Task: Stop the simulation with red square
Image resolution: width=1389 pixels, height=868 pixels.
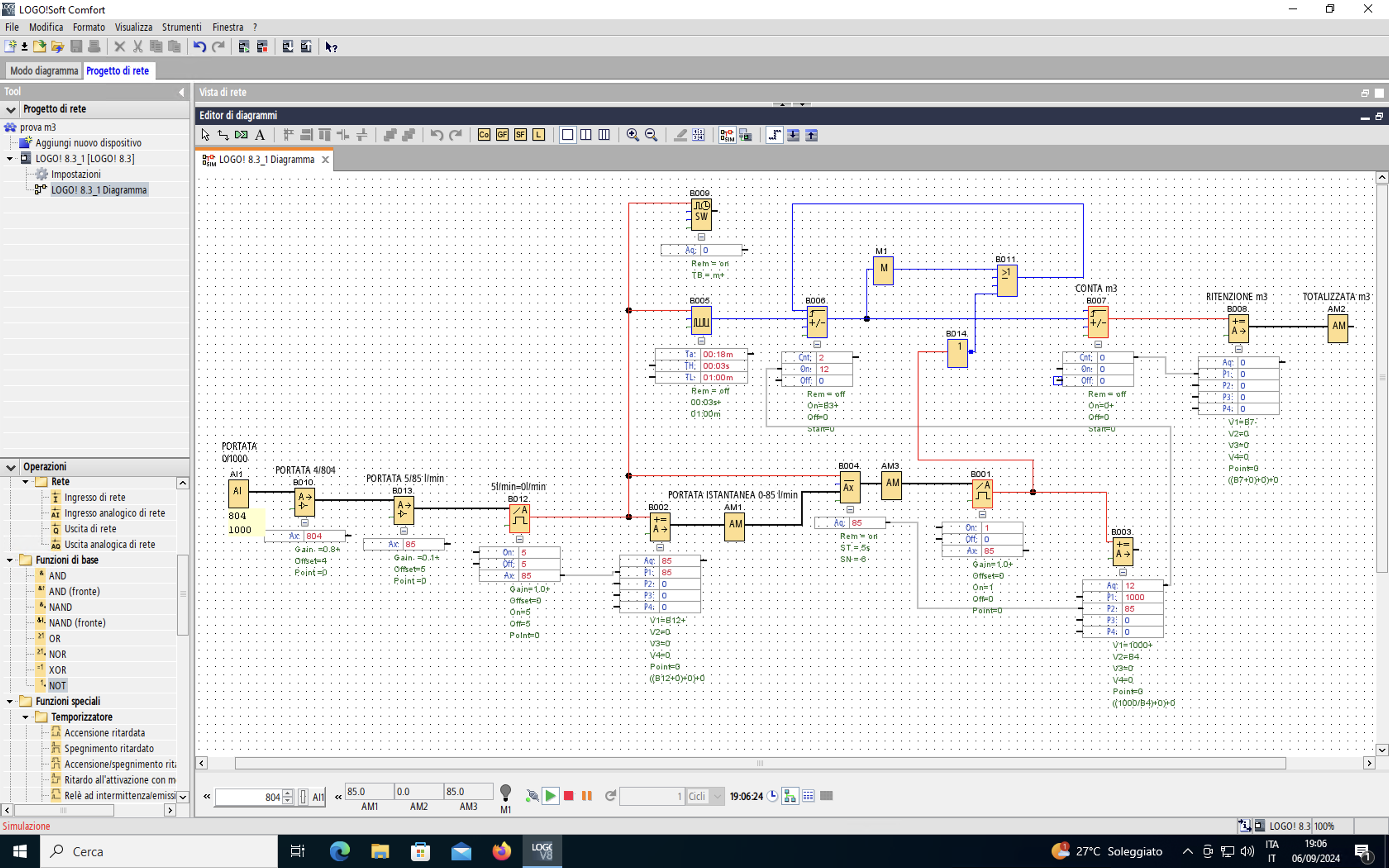Action: (568, 796)
